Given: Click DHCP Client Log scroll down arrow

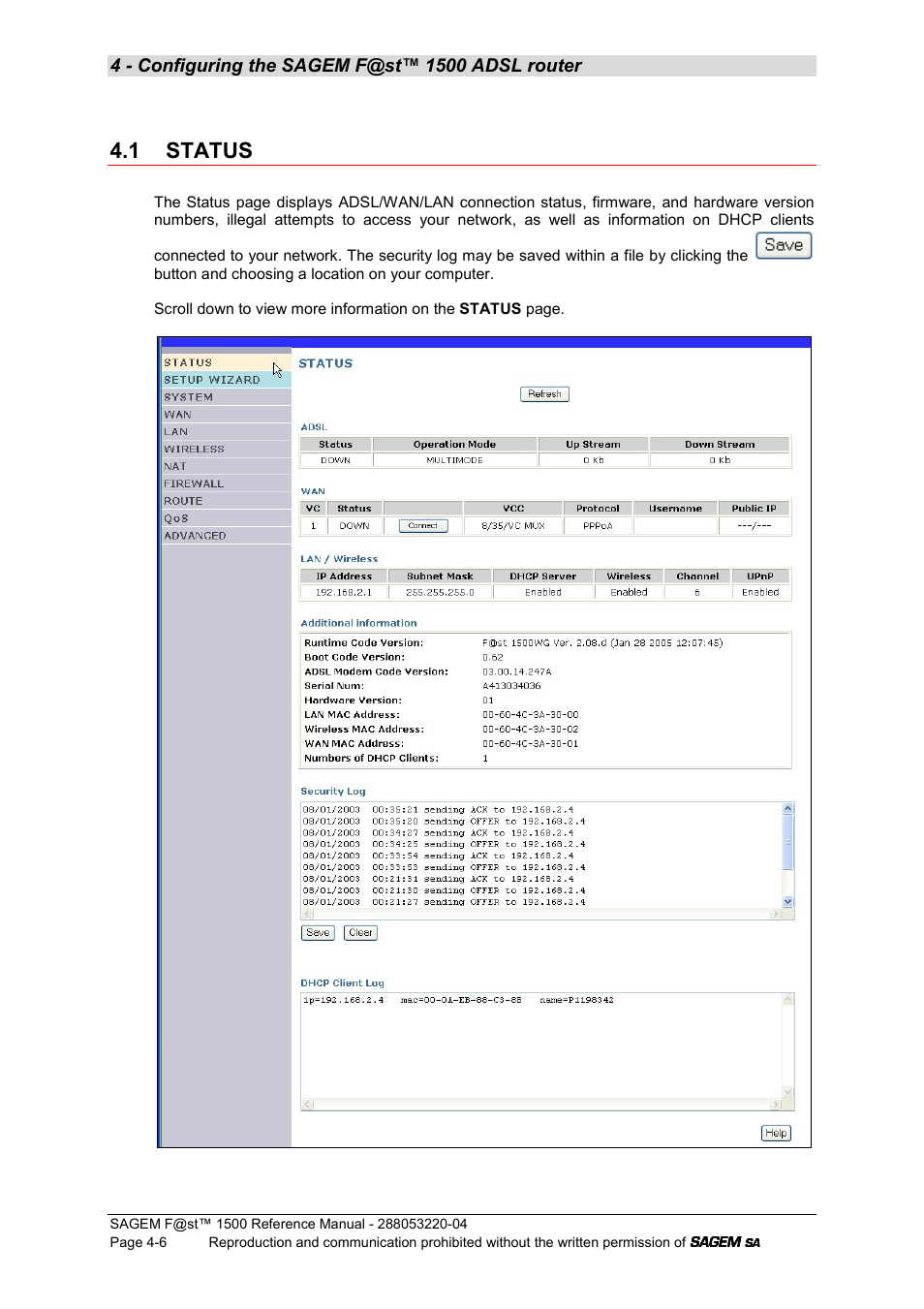Looking at the screenshot, I should (x=787, y=1092).
